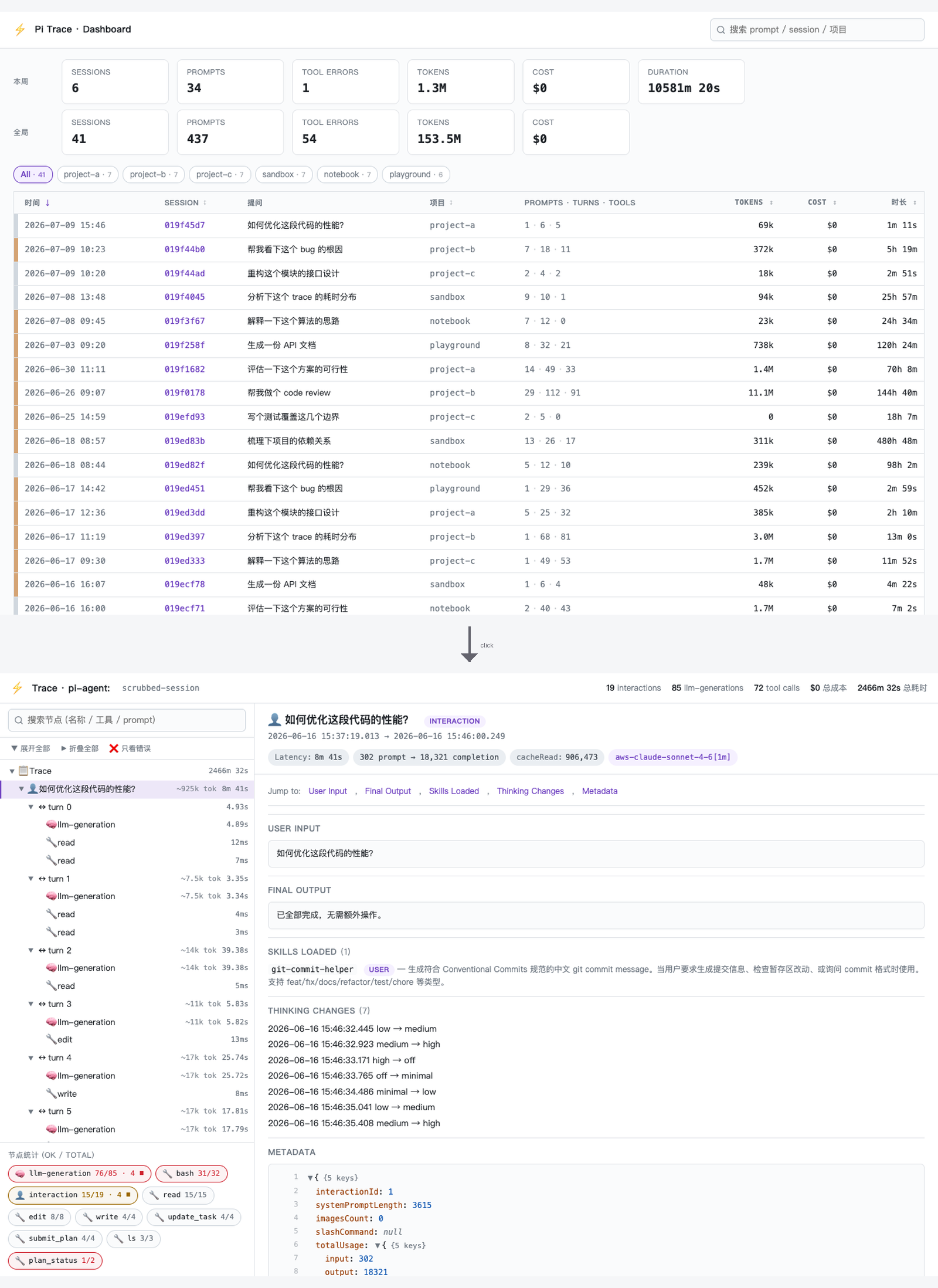Sort by time descending arrow
The width and height of the screenshot is (938, 1288).
coord(47,203)
